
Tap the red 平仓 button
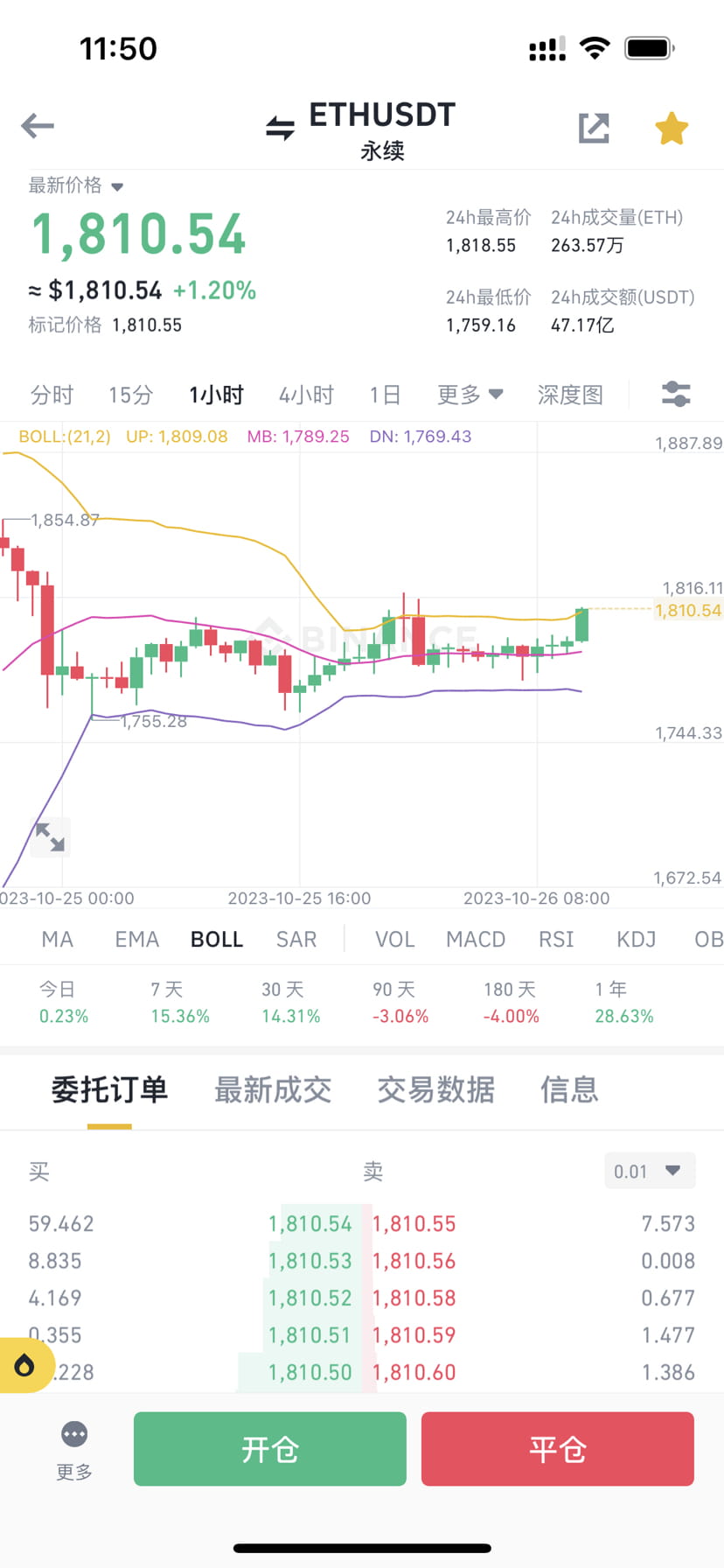click(x=558, y=1449)
